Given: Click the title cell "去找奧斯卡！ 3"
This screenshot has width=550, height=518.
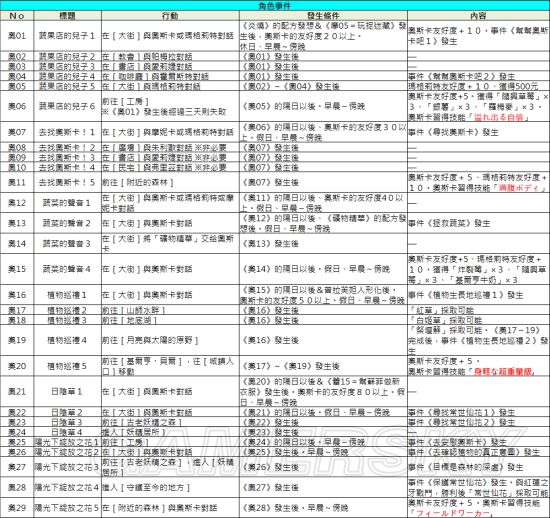Looking at the screenshot, I should tap(67, 157).
